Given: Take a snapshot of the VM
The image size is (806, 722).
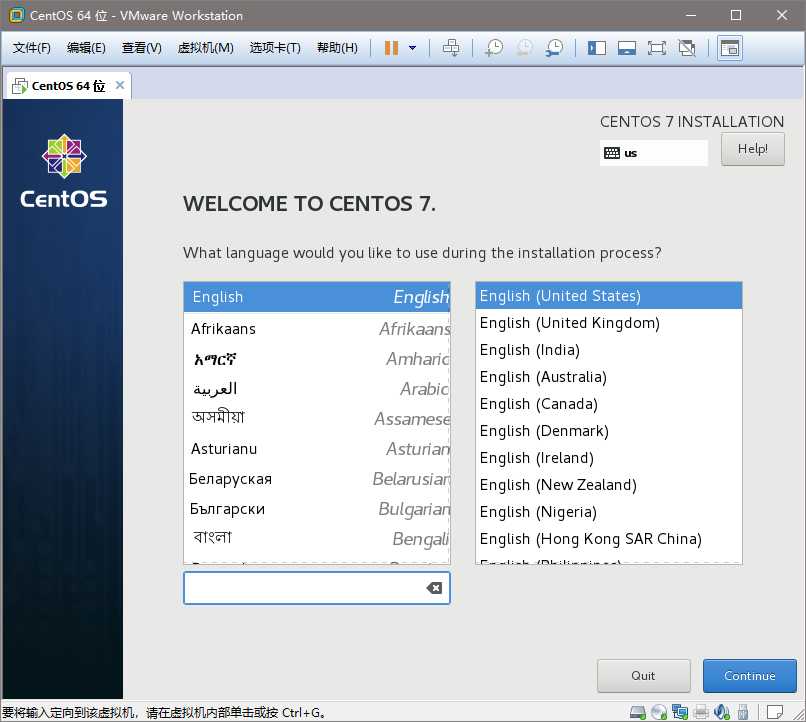Looking at the screenshot, I should (x=494, y=48).
